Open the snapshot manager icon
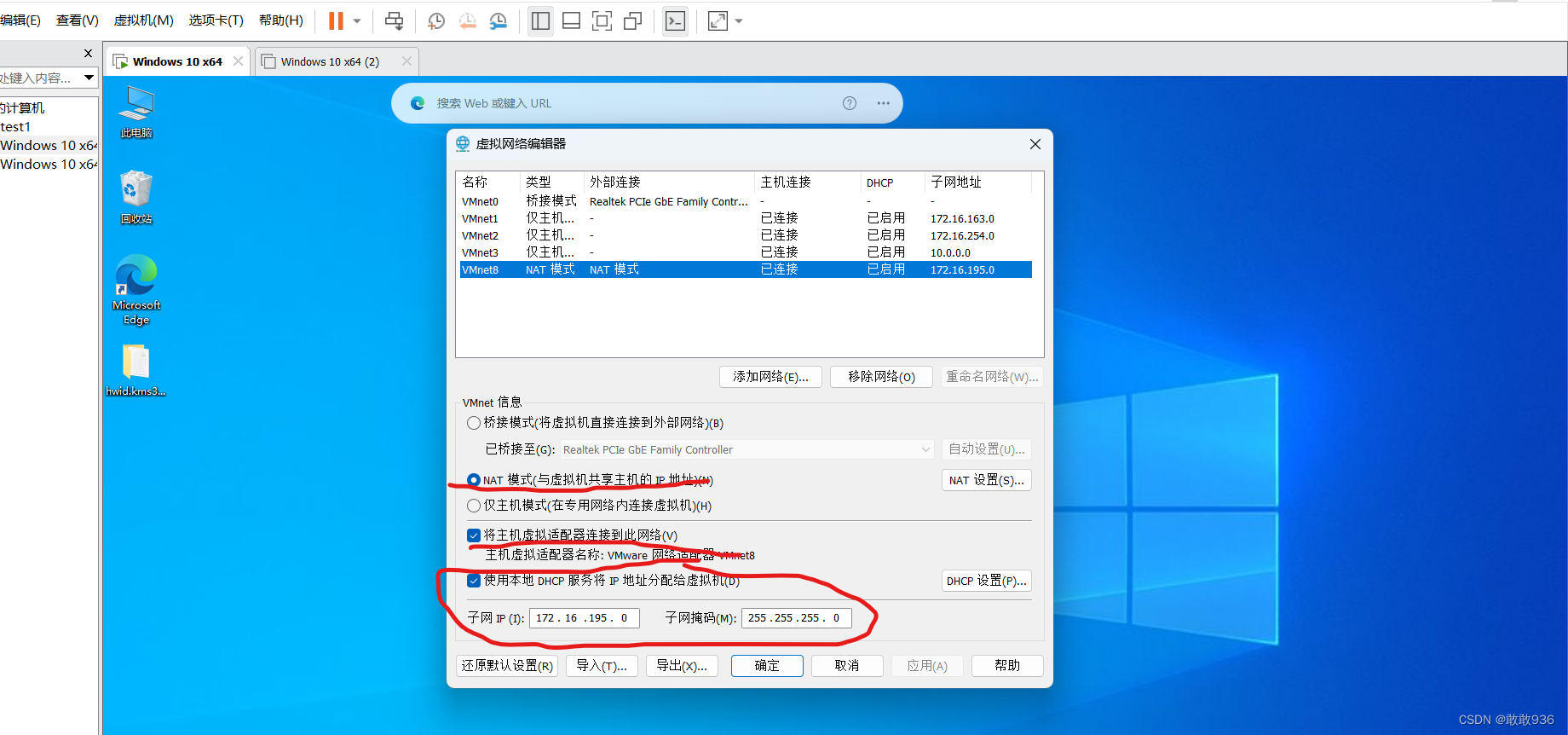This screenshot has width=1568, height=735. 499,20
